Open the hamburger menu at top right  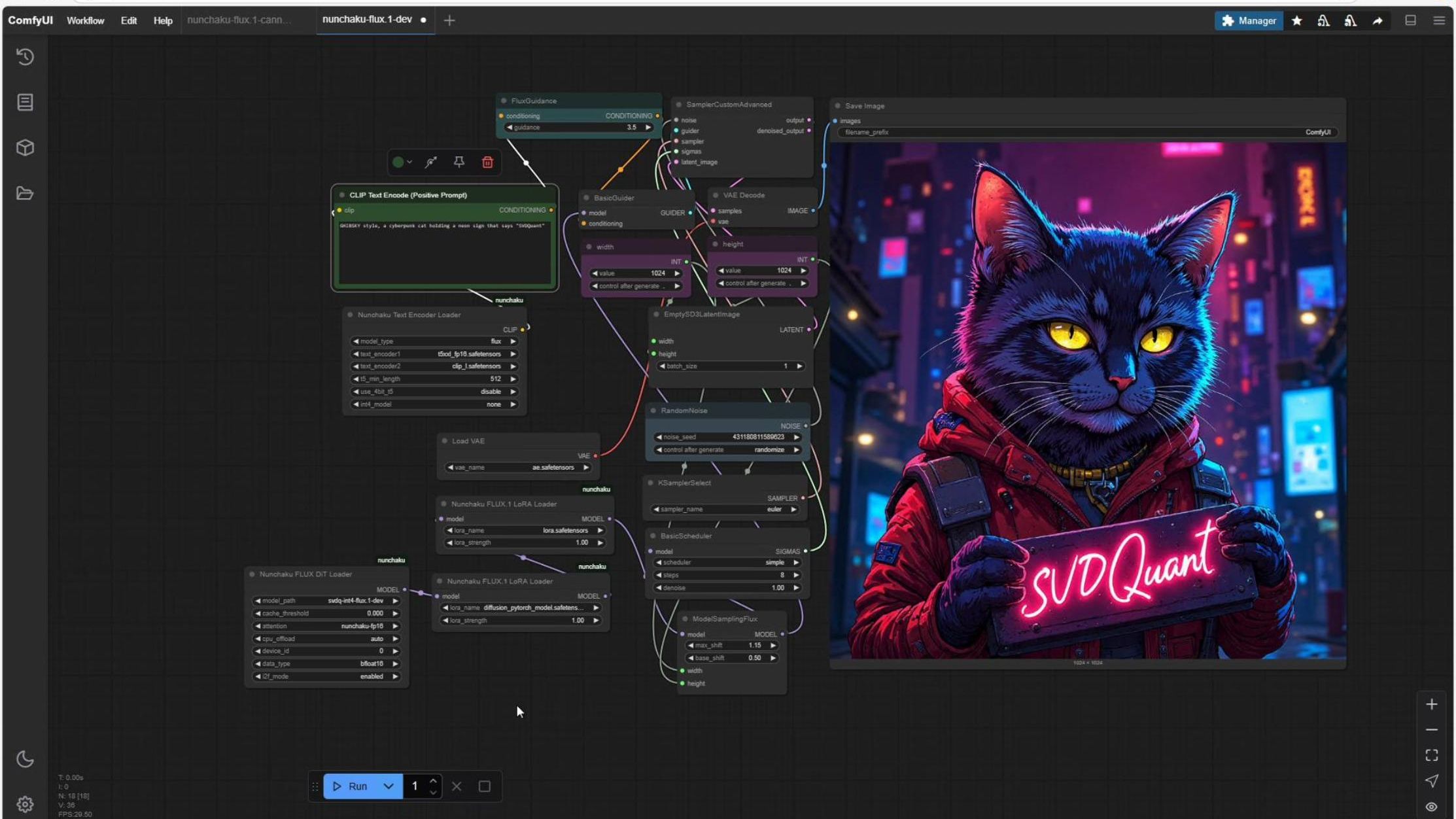click(1439, 20)
